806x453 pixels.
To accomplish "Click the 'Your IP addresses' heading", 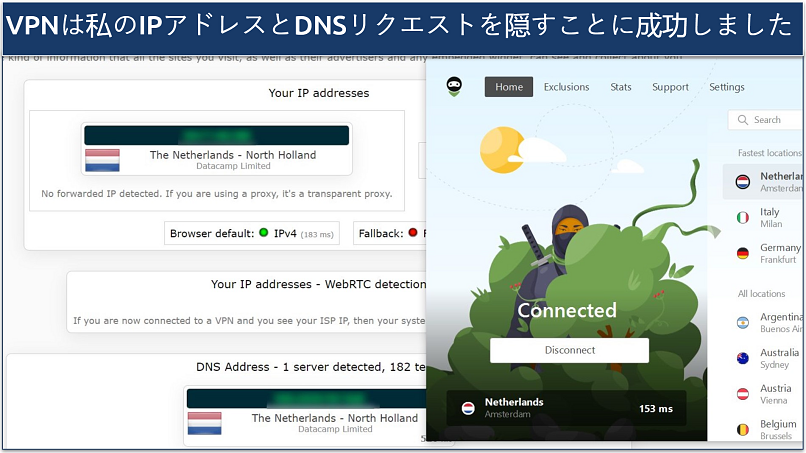I will [x=319, y=93].
